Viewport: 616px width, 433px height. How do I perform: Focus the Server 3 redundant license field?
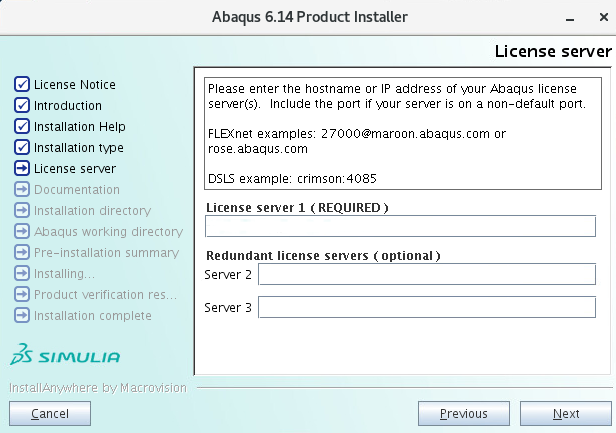pos(427,307)
